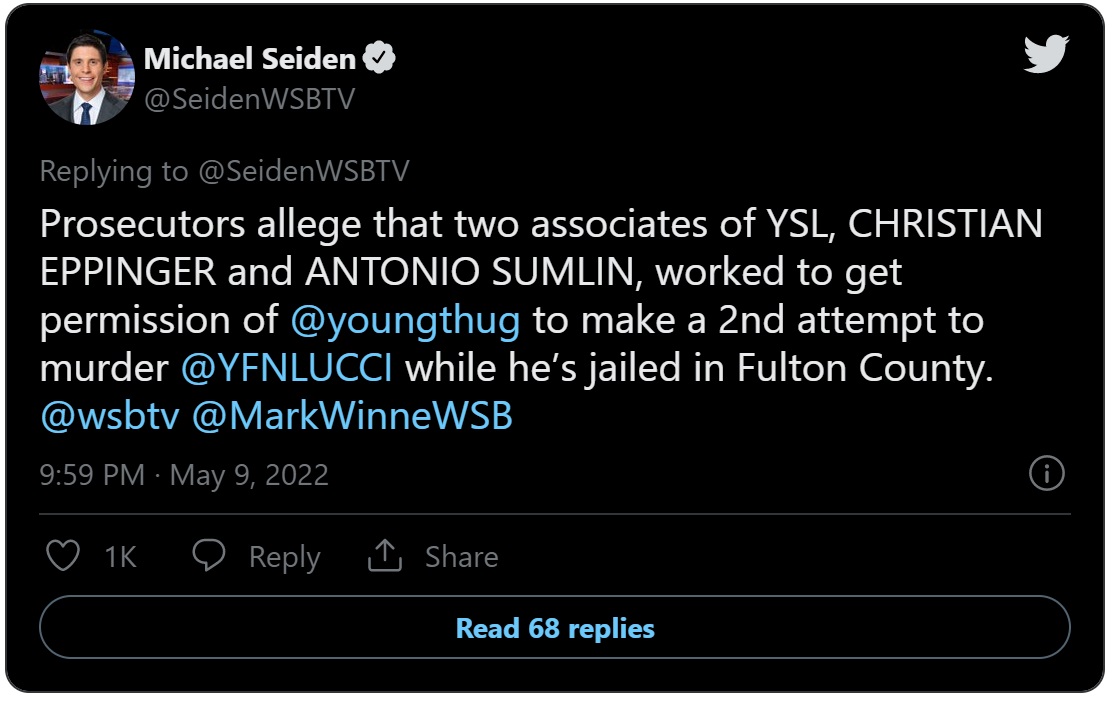1113x703 pixels.
Task: Click the heart like icon
Action: point(63,555)
